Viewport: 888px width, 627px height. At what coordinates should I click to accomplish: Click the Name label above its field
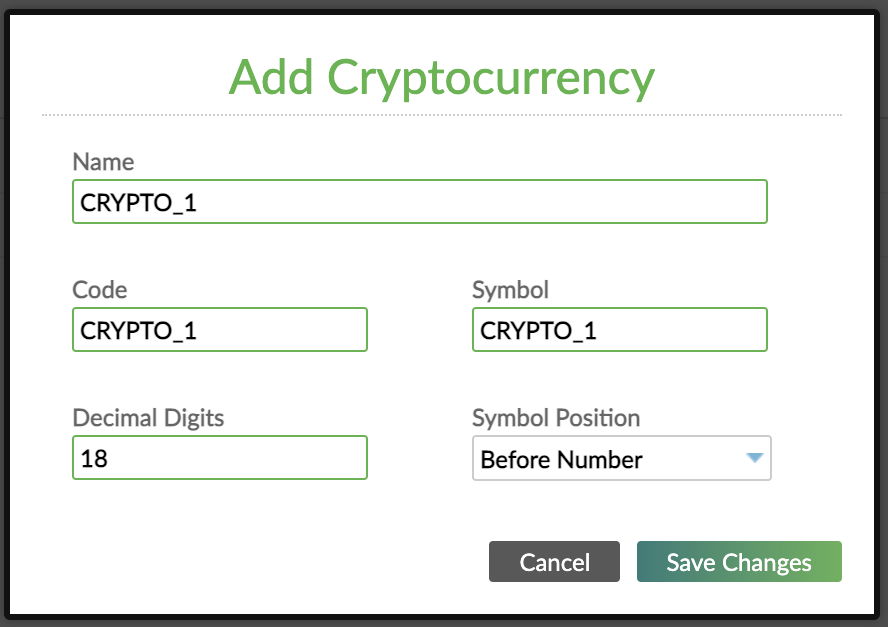[103, 161]
